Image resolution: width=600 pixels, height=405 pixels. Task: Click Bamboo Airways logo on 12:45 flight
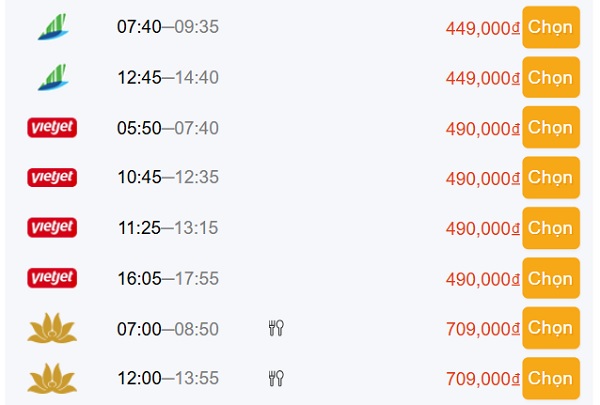(52, 77)
